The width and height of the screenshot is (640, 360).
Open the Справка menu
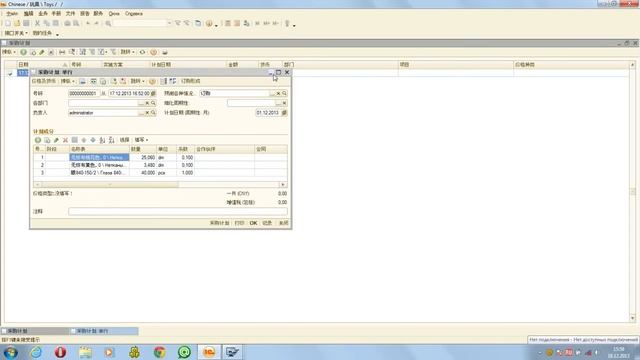134,14
